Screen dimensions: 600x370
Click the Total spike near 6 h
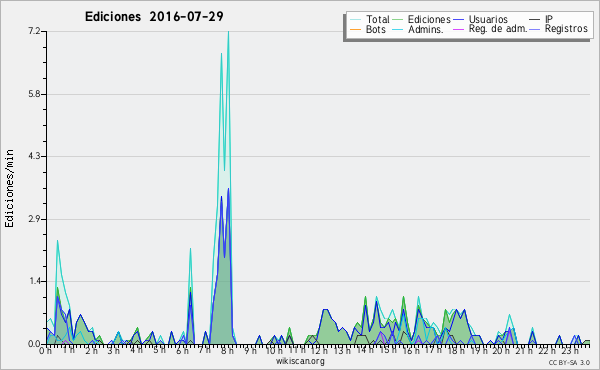coord(190,249)
